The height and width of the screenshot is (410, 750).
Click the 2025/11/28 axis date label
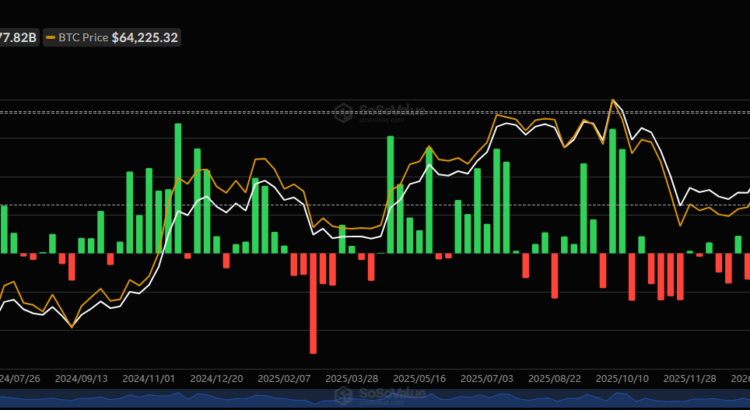point(690,379)
